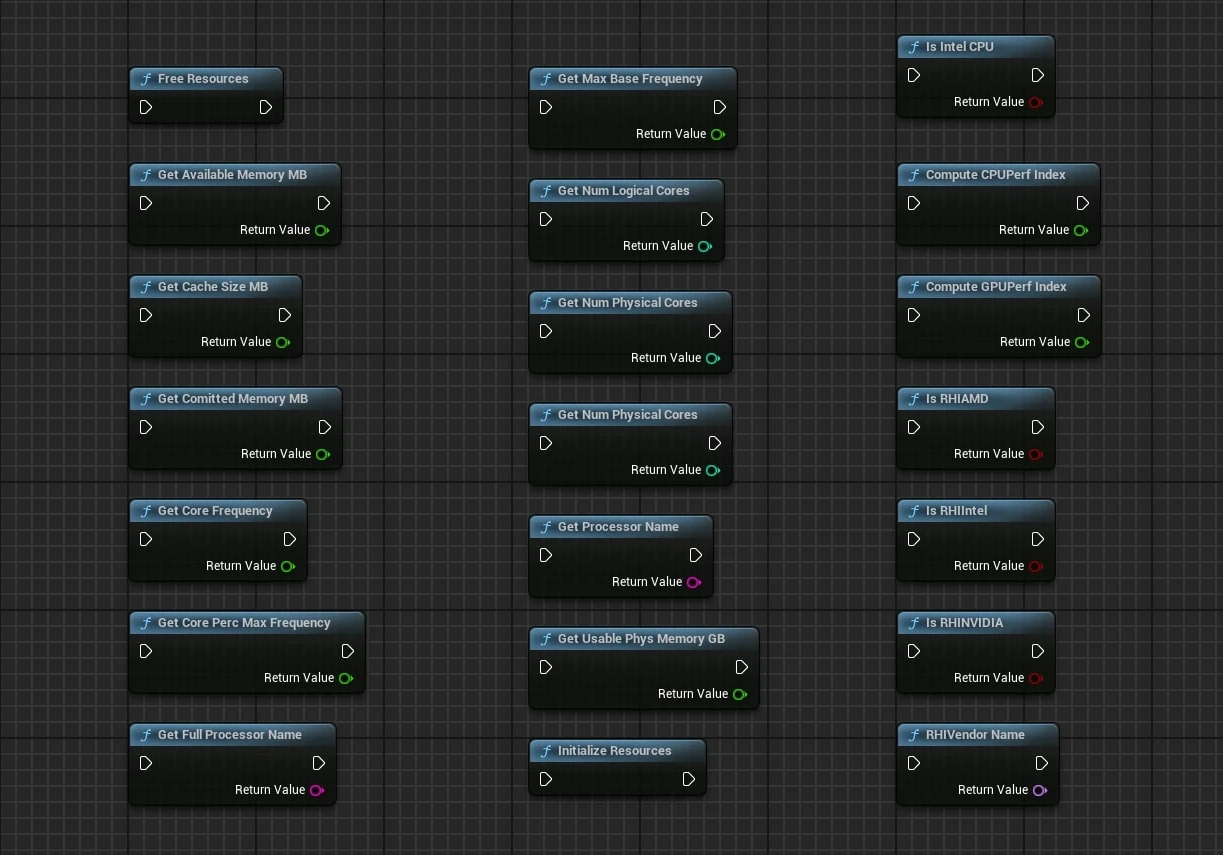Click output exec pin of Get Max Base Frequency
The width and height of the screenshot is (1223, 855).
click(x=720, y=107)
